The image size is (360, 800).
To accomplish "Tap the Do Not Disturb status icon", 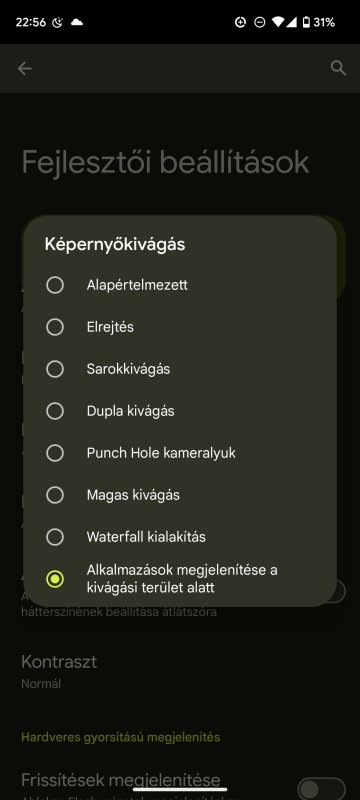I will pyautogui.click(x=260, y=22).
